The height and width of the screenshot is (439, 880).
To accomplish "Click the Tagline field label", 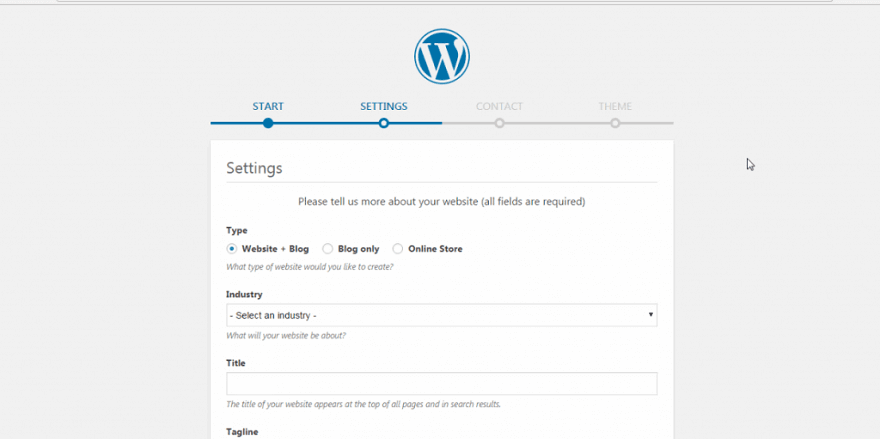I will (x=242, y=431).
